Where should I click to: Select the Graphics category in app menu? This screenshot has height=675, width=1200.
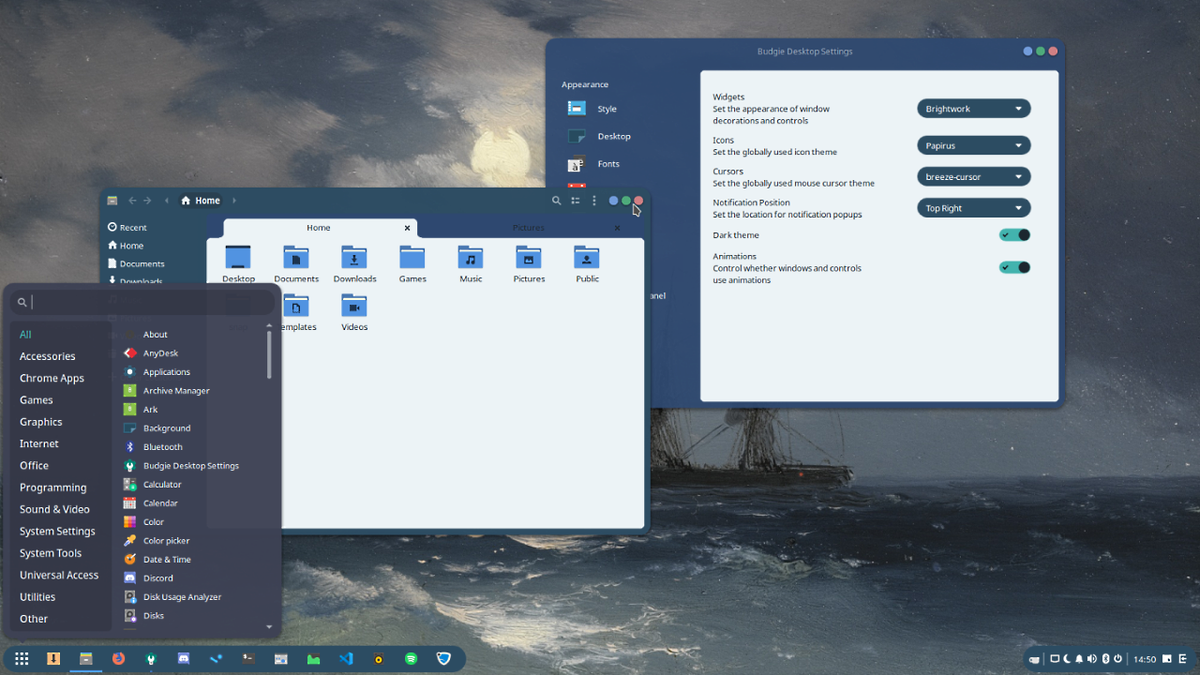click(41, 422)
